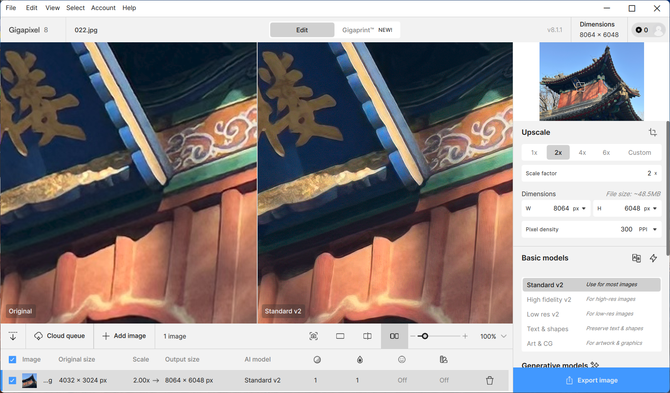Toggle the select all images checkbox
The width and height of the screenshot is (670, 393).
[x=12, y=360]
